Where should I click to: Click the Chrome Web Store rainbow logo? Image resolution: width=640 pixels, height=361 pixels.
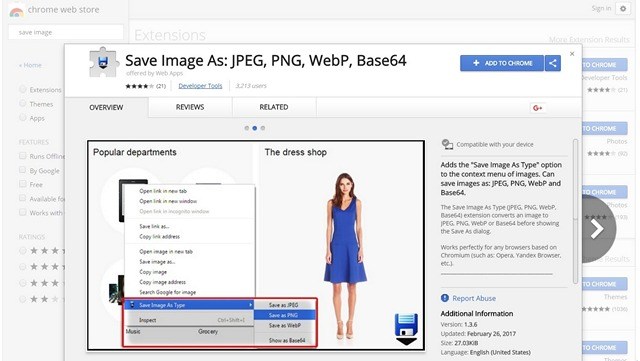coord(17,11)
